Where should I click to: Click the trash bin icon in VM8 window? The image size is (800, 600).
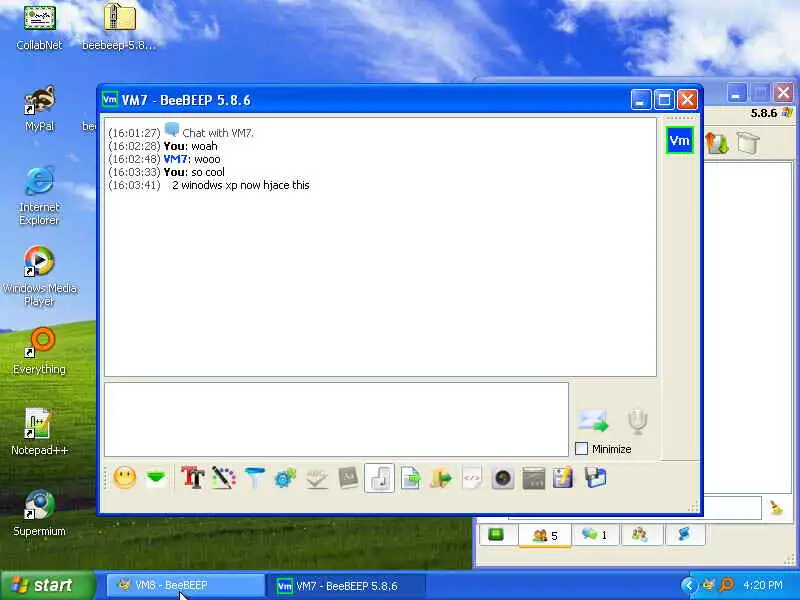point(748,143)
